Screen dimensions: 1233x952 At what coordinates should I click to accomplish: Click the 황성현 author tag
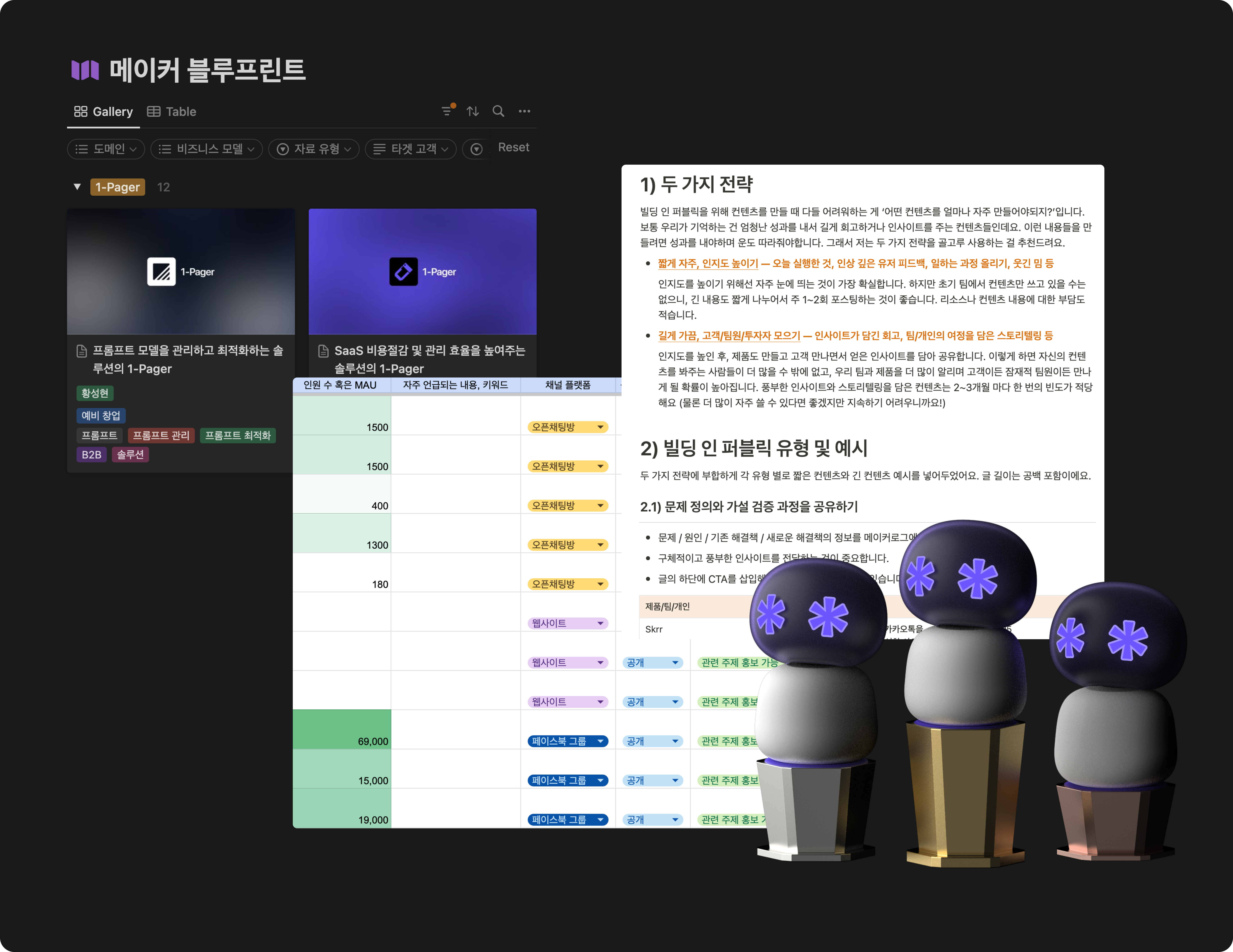tap(95, 393)
